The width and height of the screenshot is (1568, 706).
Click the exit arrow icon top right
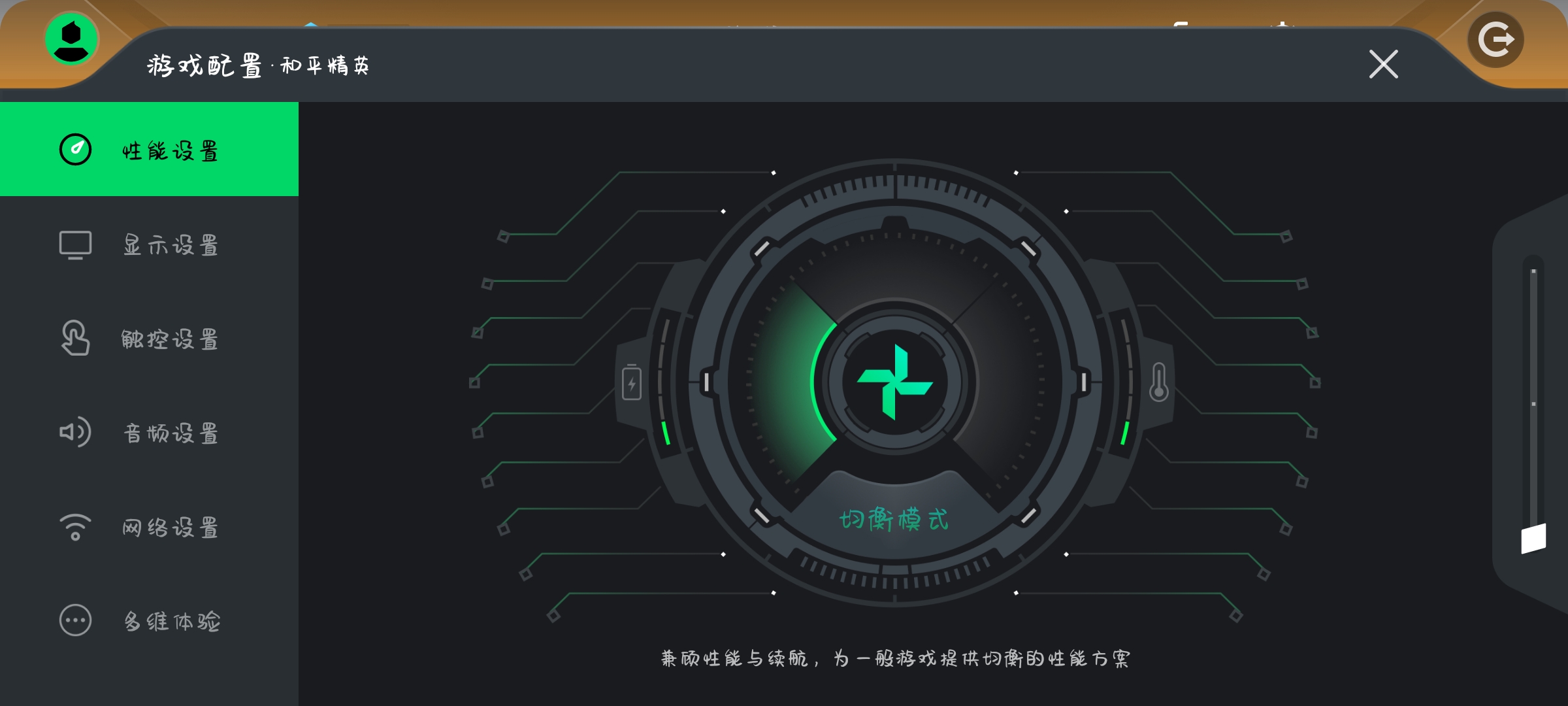[x=1496, y=40]
